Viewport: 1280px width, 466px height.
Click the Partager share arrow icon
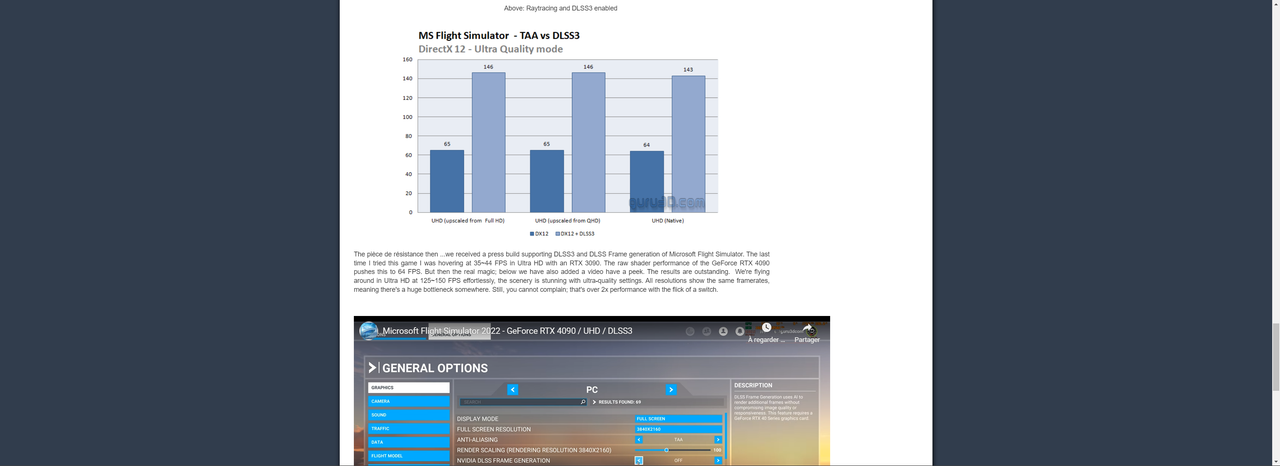click(x=807, y=327)
